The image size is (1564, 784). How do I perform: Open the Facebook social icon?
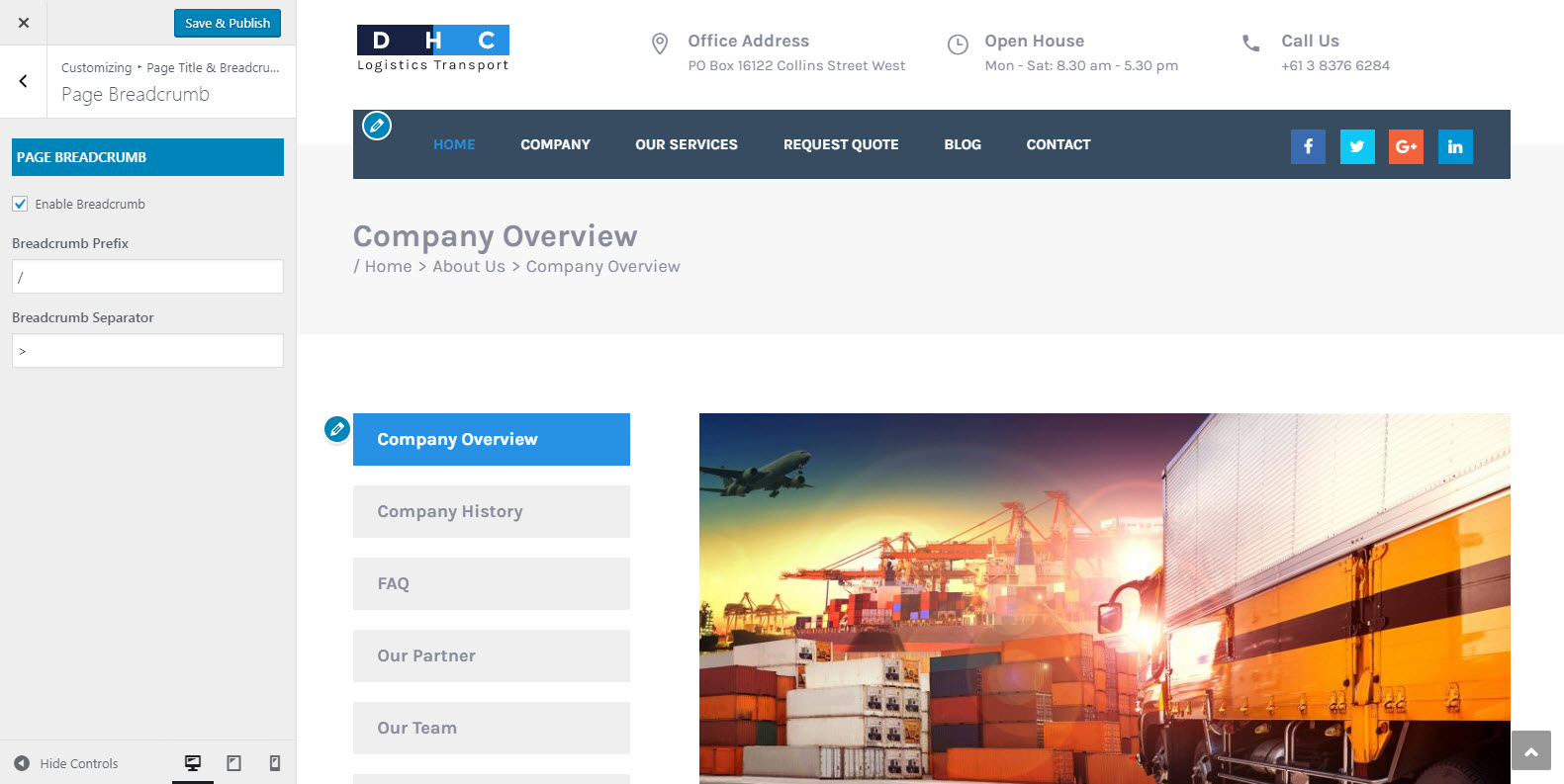coord(1308,146)
